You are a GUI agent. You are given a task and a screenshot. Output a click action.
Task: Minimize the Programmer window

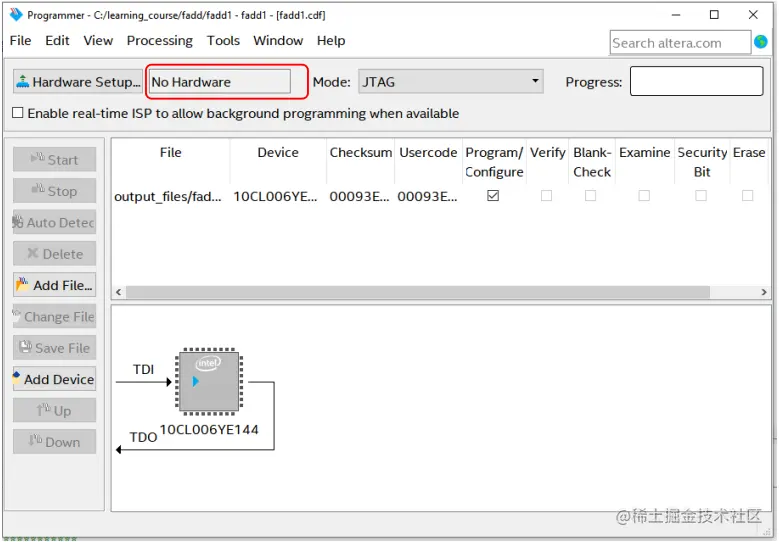[x=676, y=15]
